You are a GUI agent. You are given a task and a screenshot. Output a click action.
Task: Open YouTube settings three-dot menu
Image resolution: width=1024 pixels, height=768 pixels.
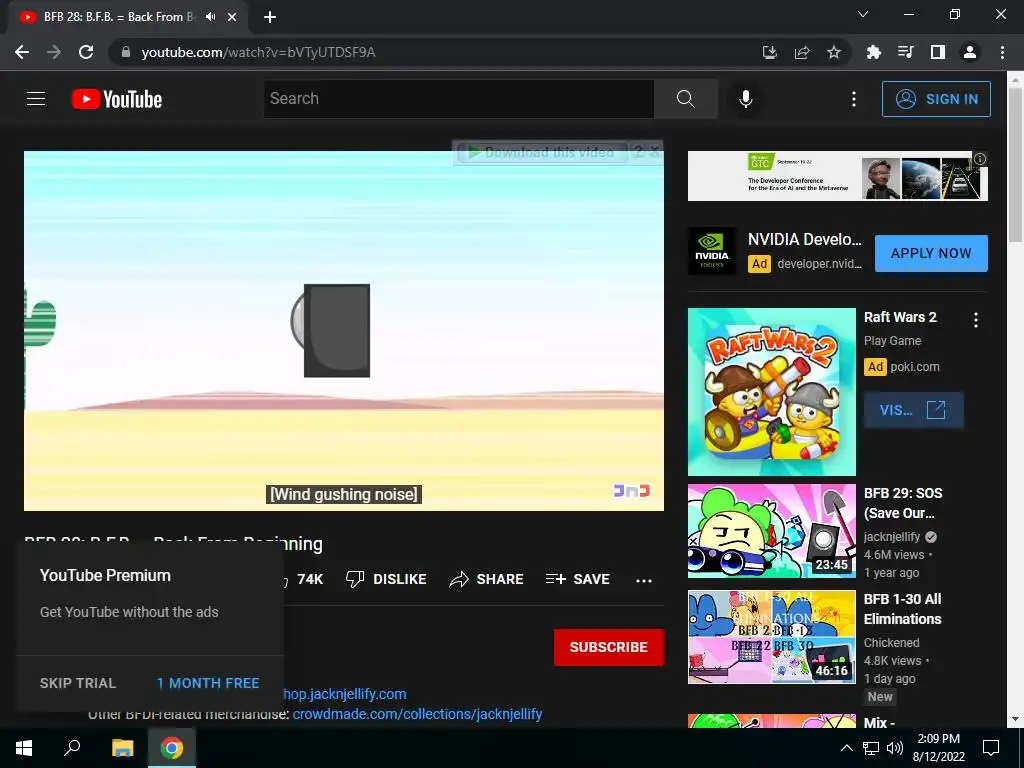point(854,99)
